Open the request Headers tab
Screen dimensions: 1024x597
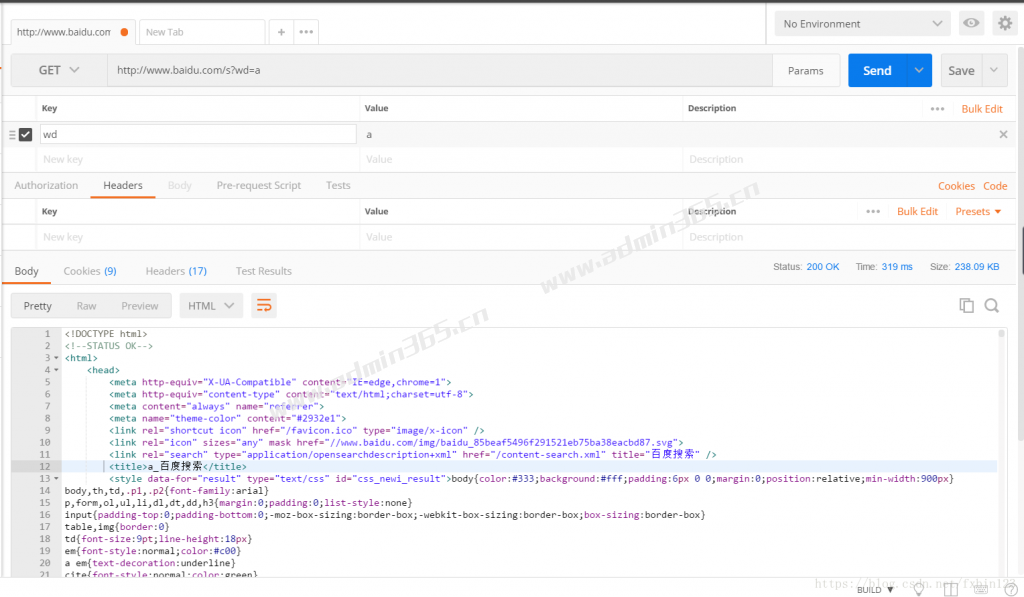point(123,186)
